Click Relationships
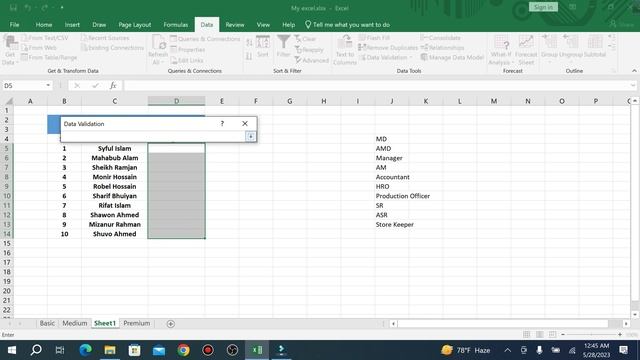The height and width of the screenshot is (360, 640). coord(442,47)
